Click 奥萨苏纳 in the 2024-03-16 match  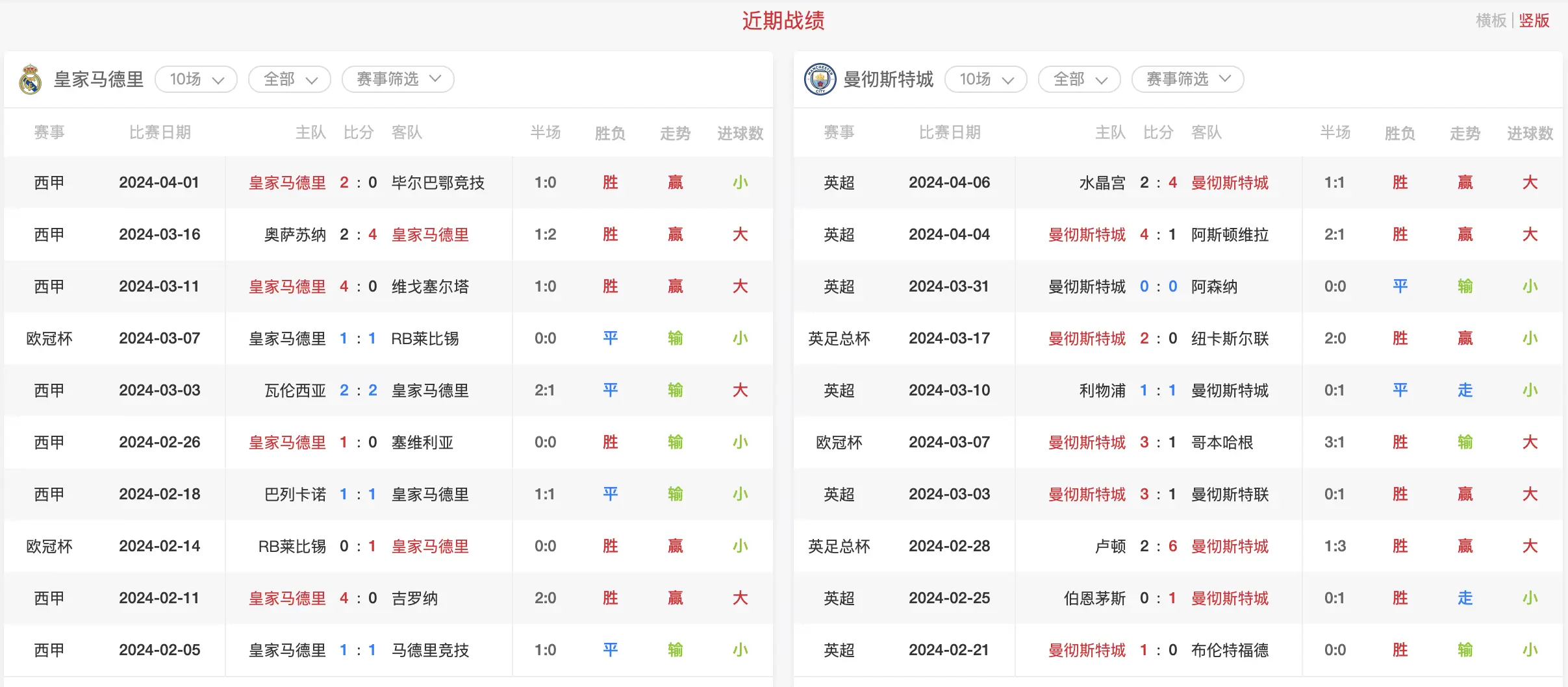tap(295, 234)
